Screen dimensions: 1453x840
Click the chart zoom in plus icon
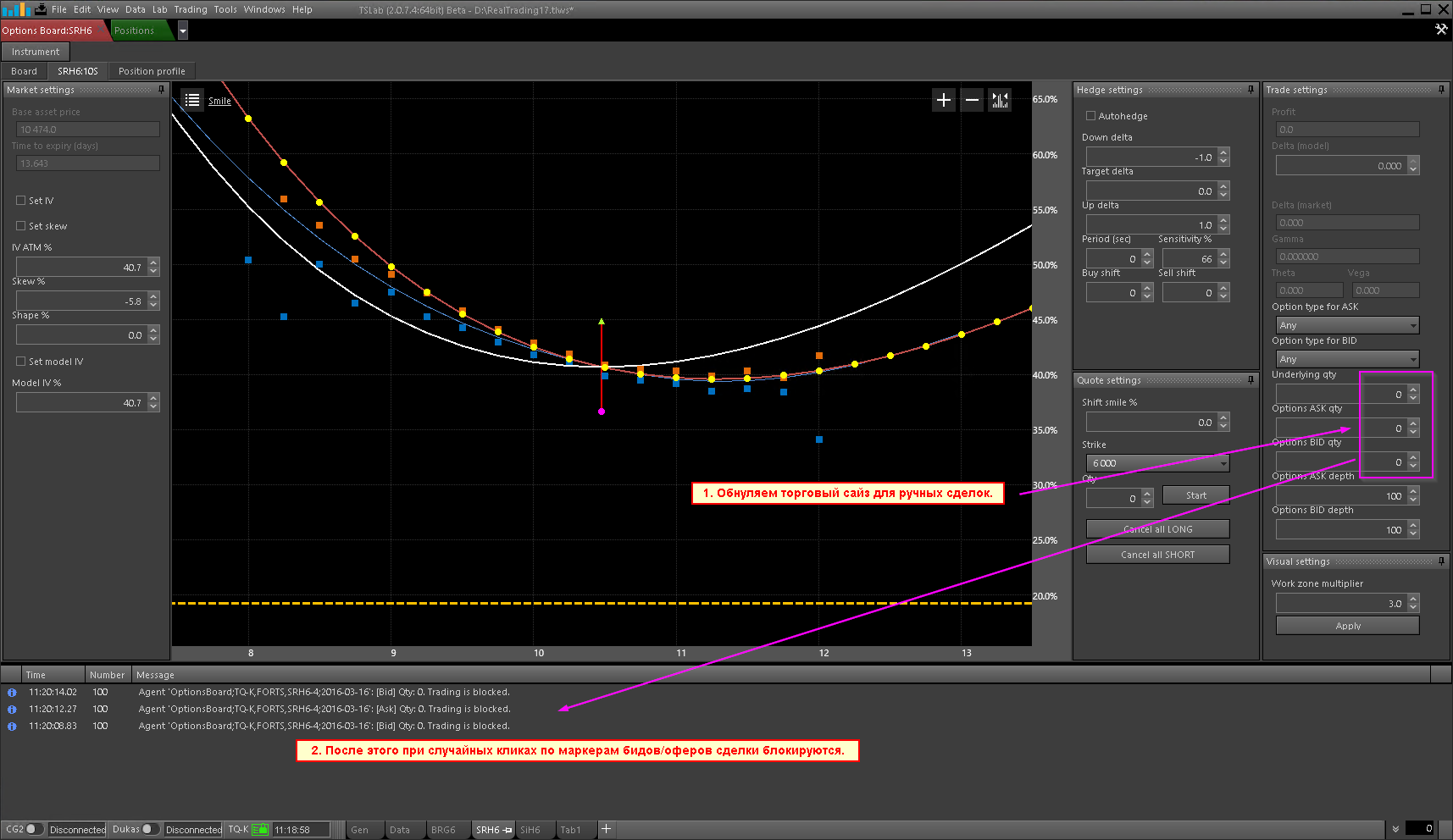943,100
